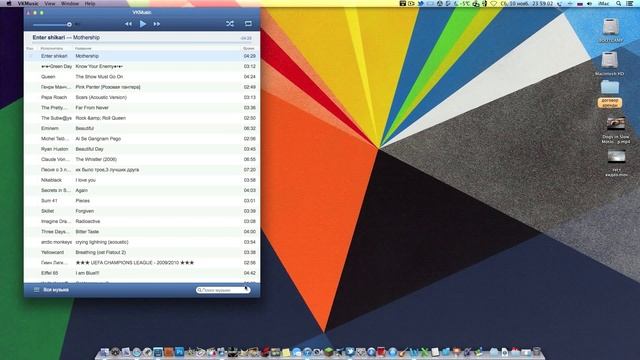Screen dimensions: 640x360
Task: Select the UEFA CHAMPIONS LEAGUE track
Action: tap(142, 262)
